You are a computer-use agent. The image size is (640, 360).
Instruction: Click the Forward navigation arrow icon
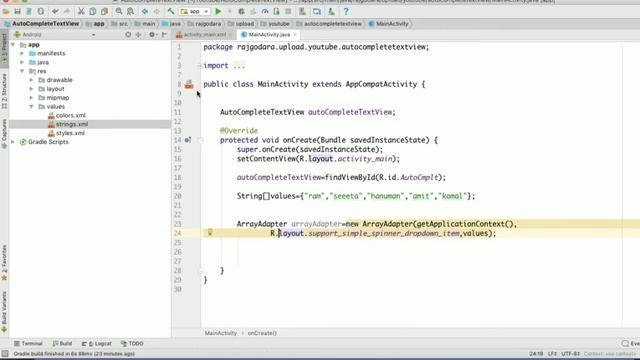point(156,11)
